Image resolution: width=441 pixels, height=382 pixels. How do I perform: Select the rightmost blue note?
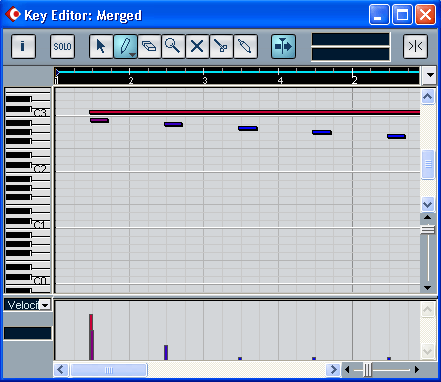click(396, 136)
